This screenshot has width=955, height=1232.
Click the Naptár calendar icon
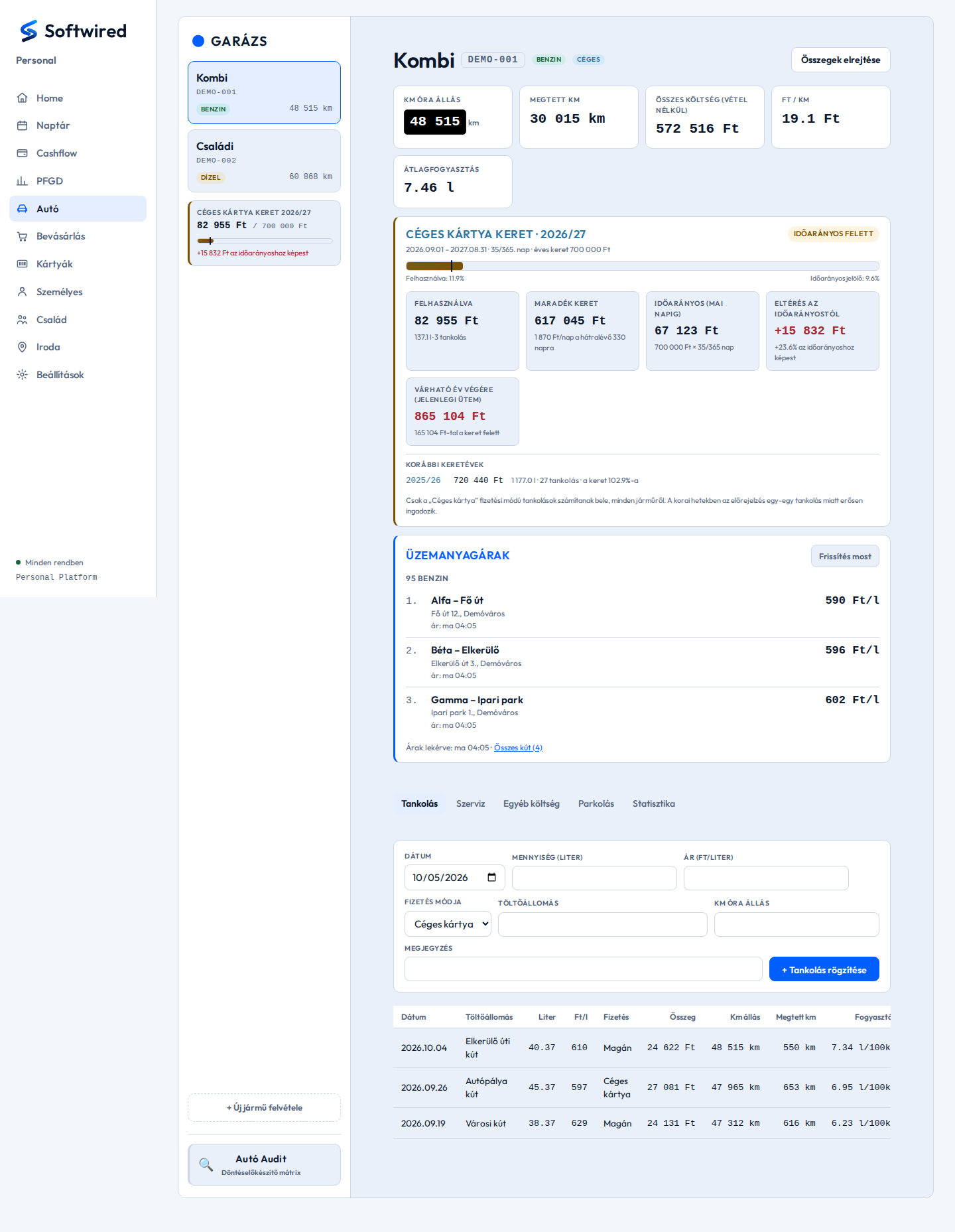tap(23, 125)
